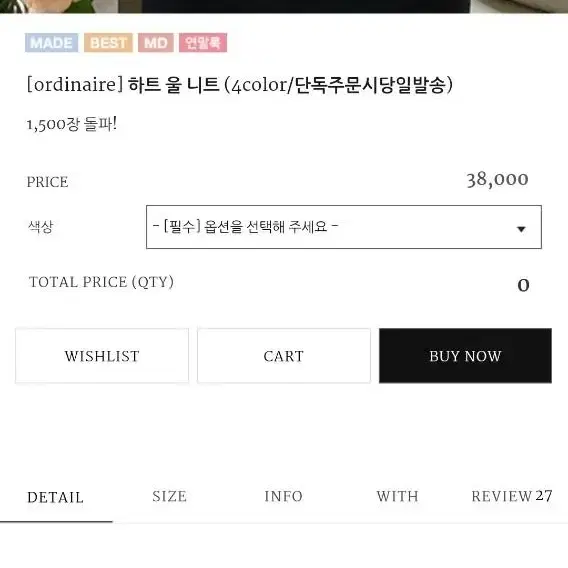The height and width of the screenshot is (568, 568).
Task: Click the 연말룩 badge icon
Action: (203, 43)
